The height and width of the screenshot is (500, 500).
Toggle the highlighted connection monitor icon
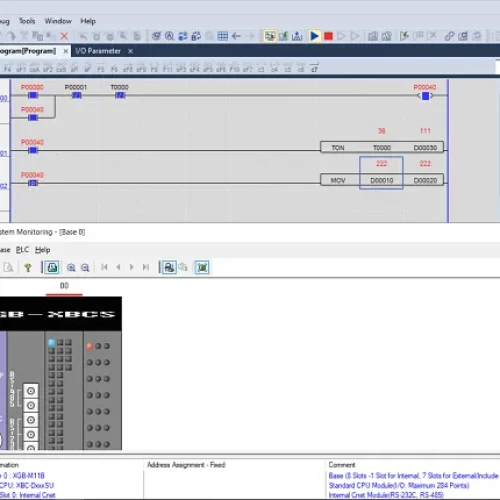point(169,267)
